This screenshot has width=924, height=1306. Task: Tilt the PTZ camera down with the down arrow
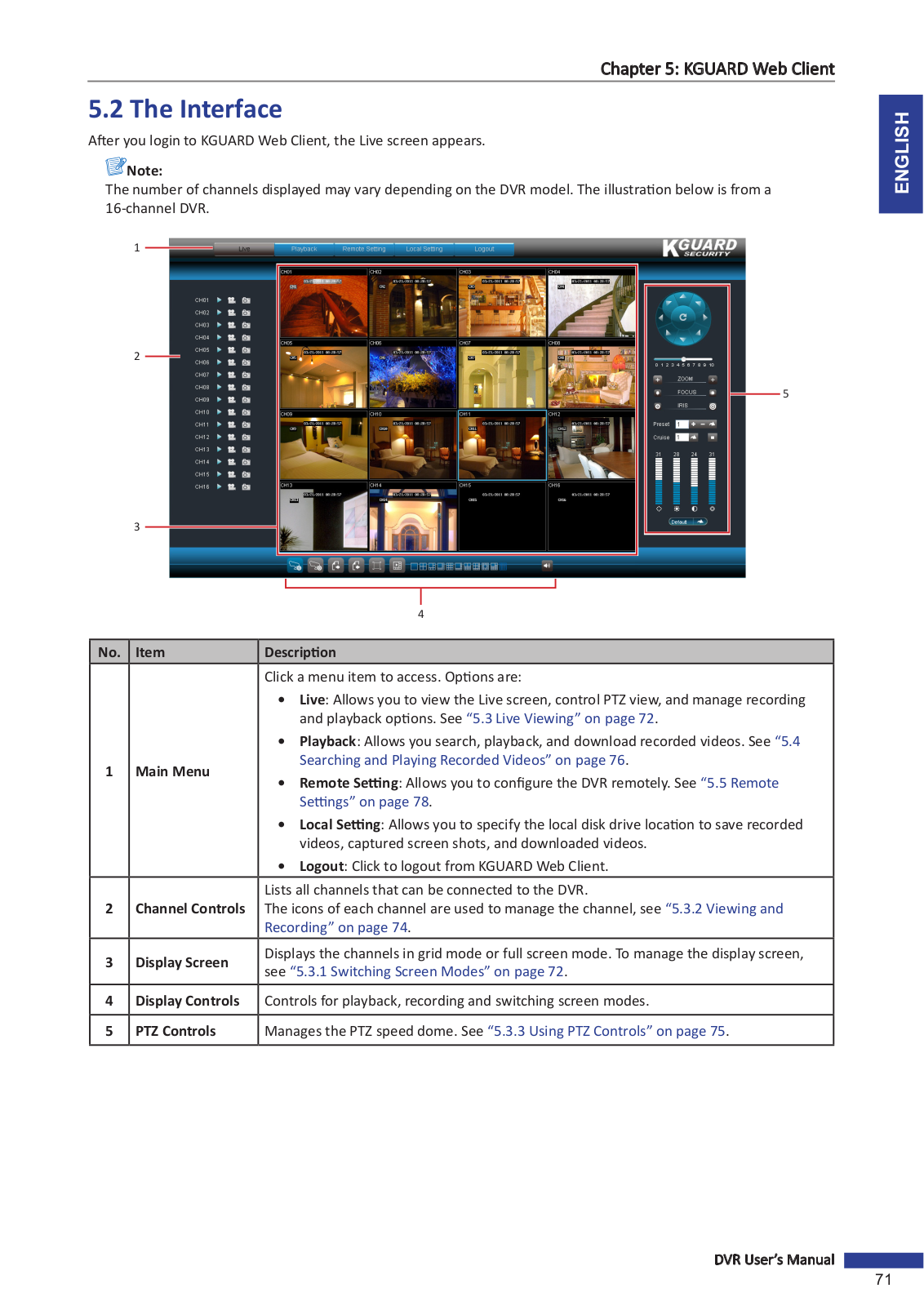(x=683, y=340)
